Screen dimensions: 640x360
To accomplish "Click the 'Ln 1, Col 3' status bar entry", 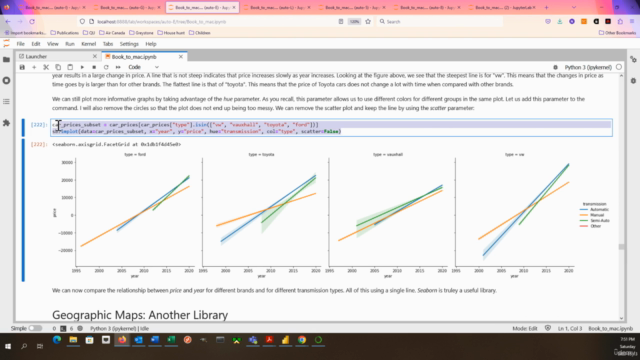I will coord(570,328).
